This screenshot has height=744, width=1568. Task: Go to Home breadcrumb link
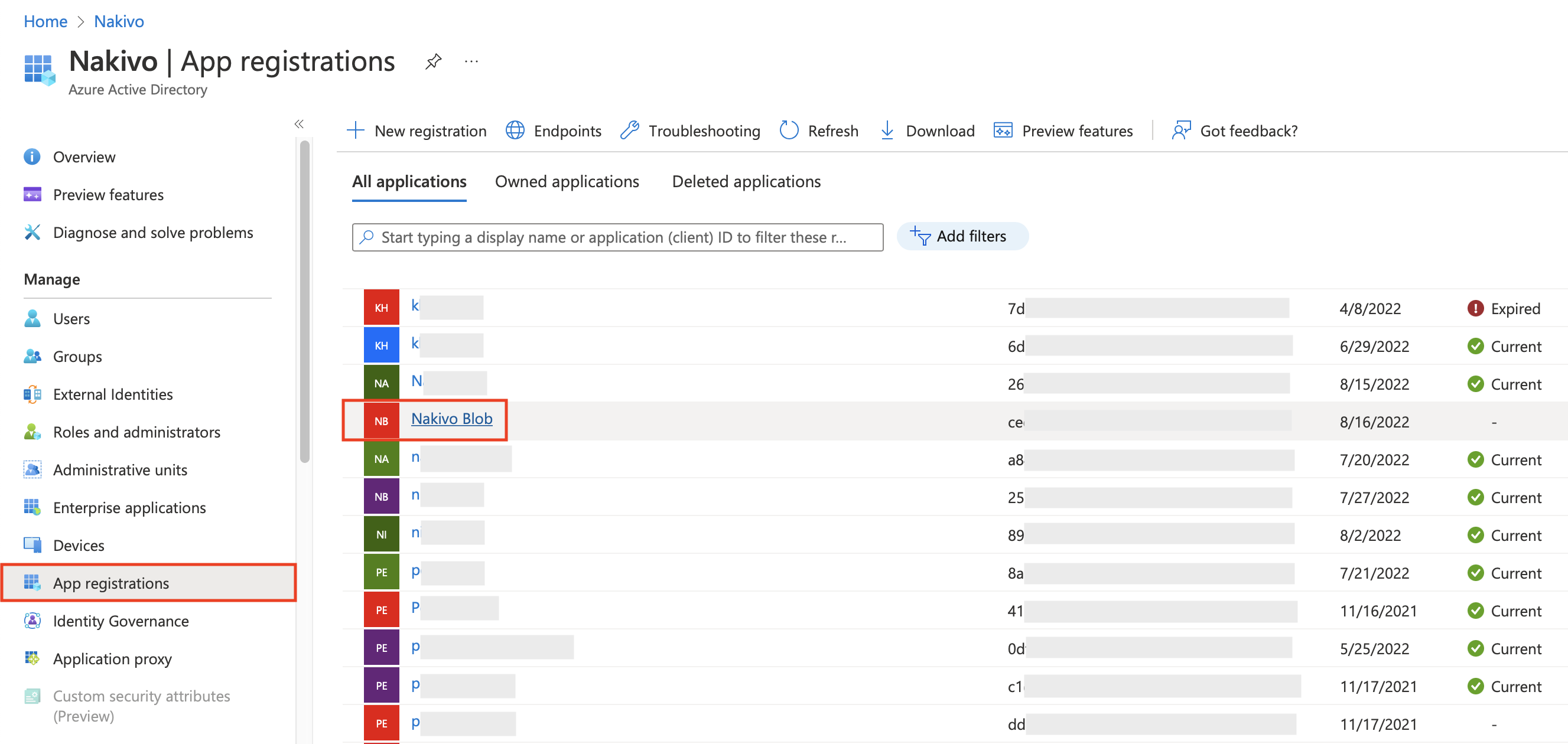pyautogui.click(x=45, y=21)
